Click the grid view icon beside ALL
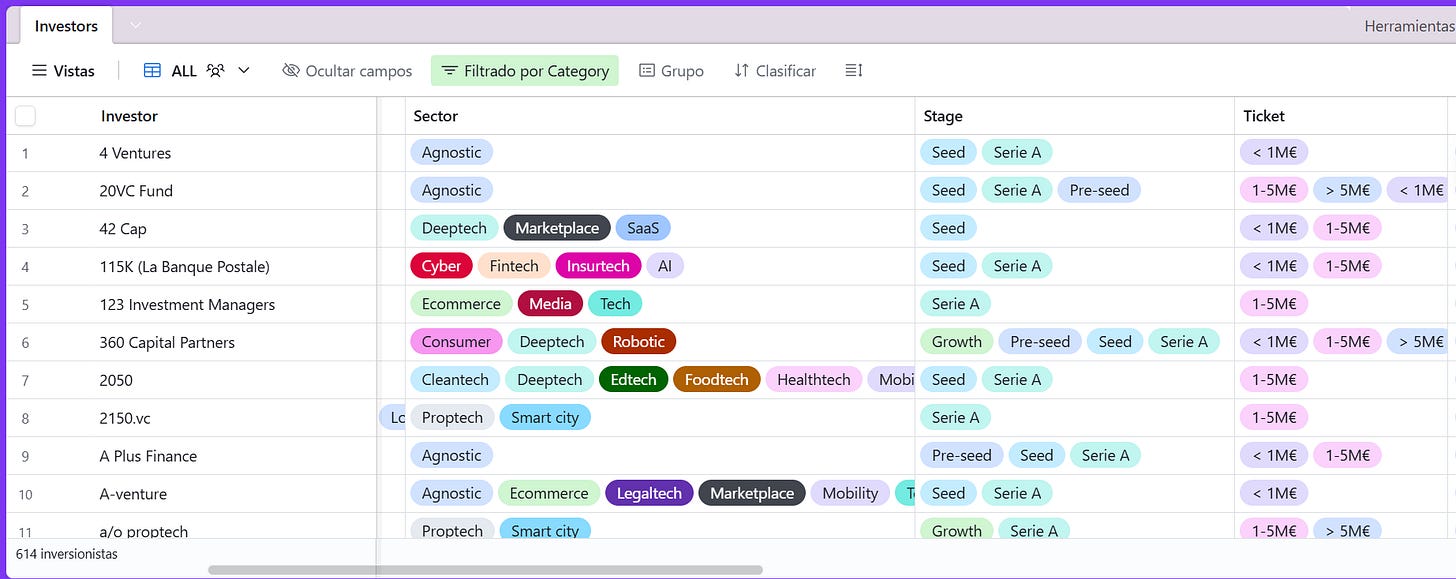This screenshot has width=1456, height=579. (x=152, y=71)
